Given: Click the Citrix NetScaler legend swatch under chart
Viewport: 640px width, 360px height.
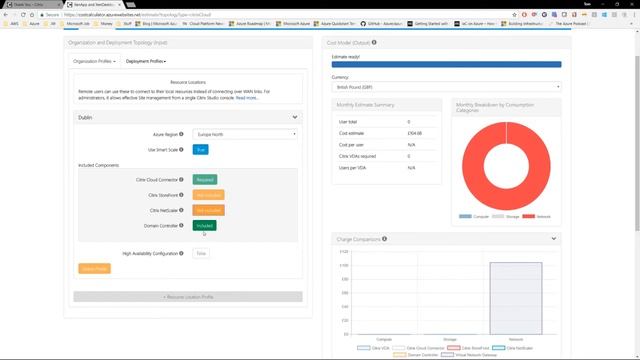Looking at the screenshot, I should point(498,348).
